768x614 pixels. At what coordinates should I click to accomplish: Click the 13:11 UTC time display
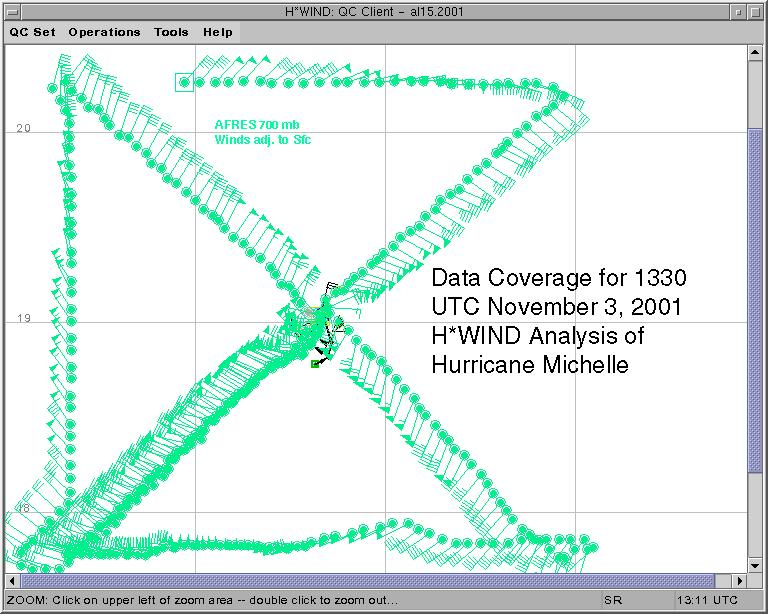point(708,600)
